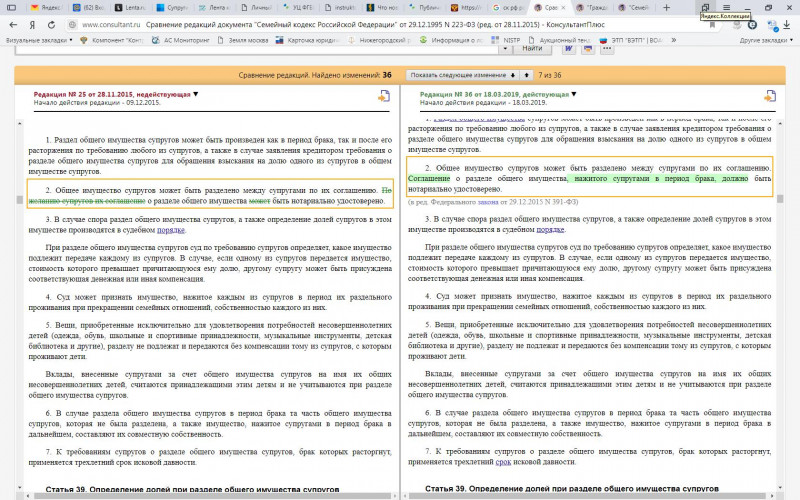
Task: Switch to the Lenta.ru tab
Action: [130, 8]
